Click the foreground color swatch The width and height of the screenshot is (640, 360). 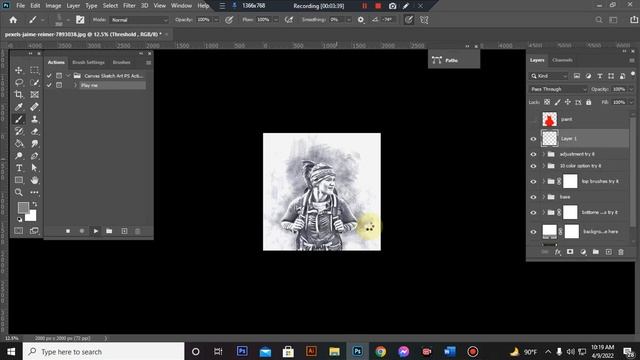point(23,207)
